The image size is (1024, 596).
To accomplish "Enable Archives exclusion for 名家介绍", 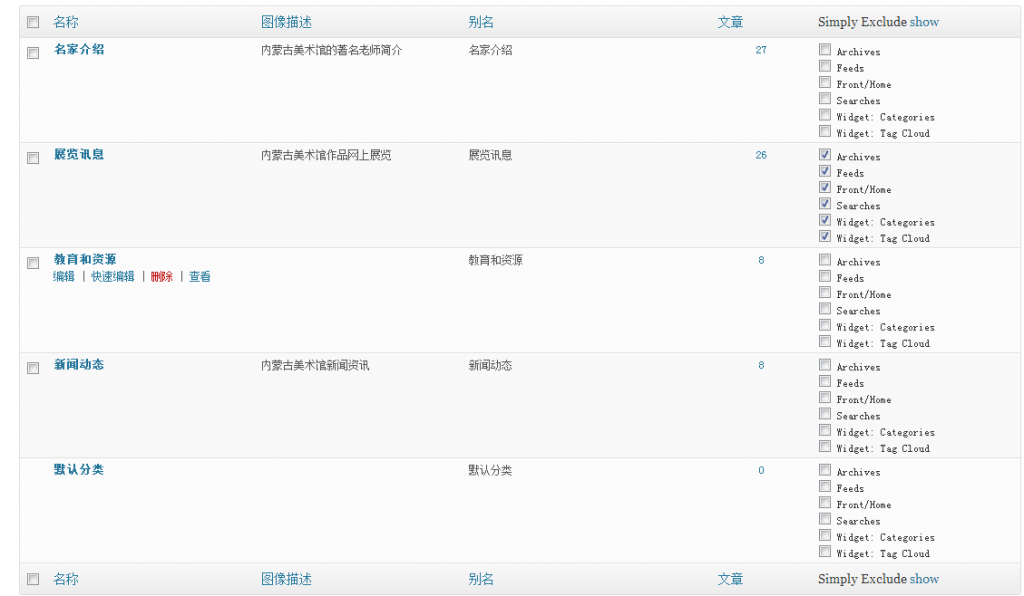I will (x=825, y=49).
